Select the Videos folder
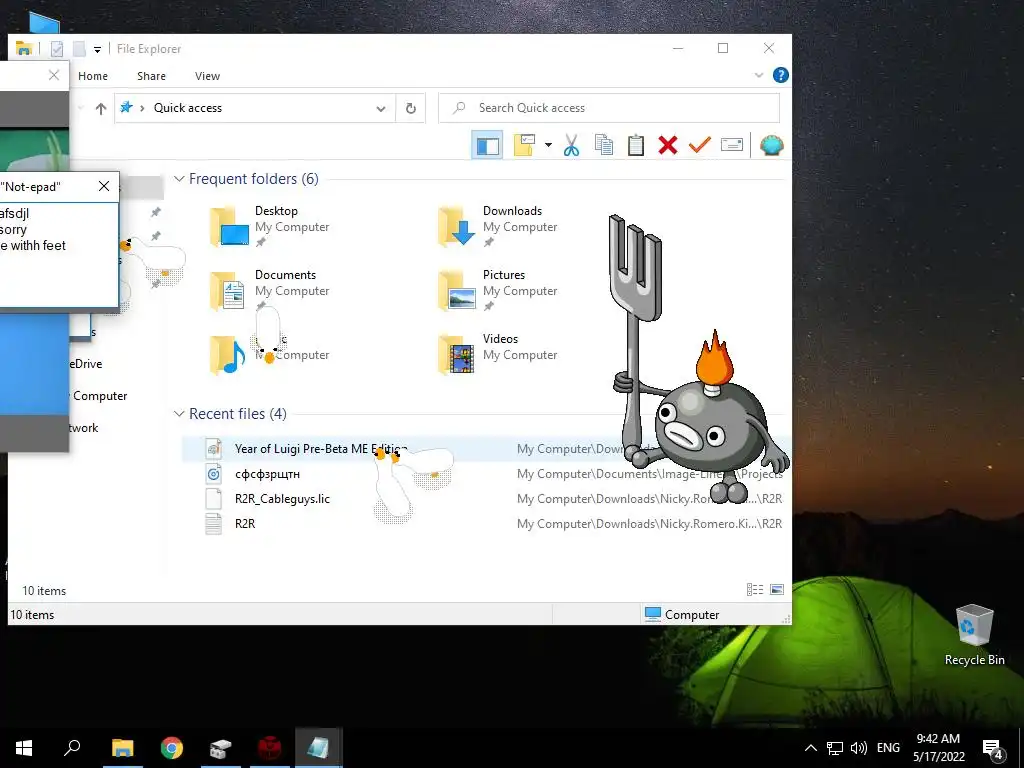 (498, 354)
